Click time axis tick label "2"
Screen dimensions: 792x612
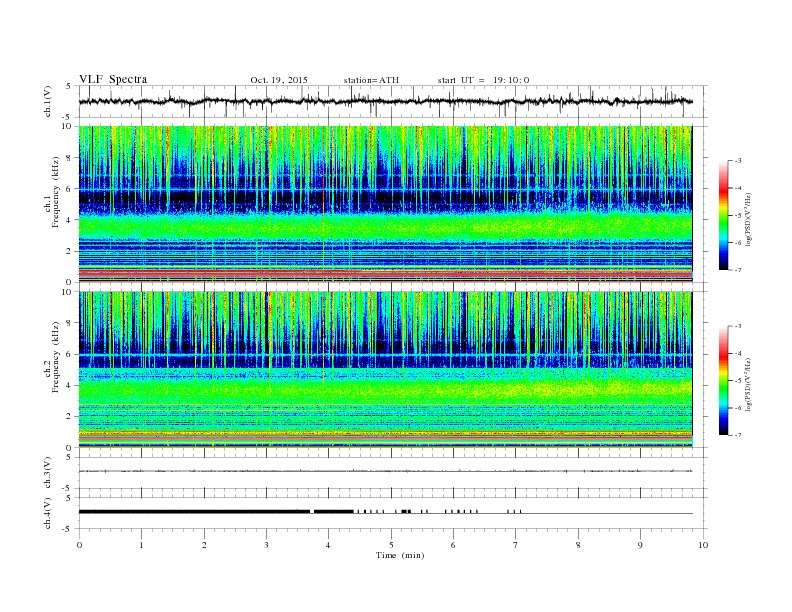pos(204,545)
